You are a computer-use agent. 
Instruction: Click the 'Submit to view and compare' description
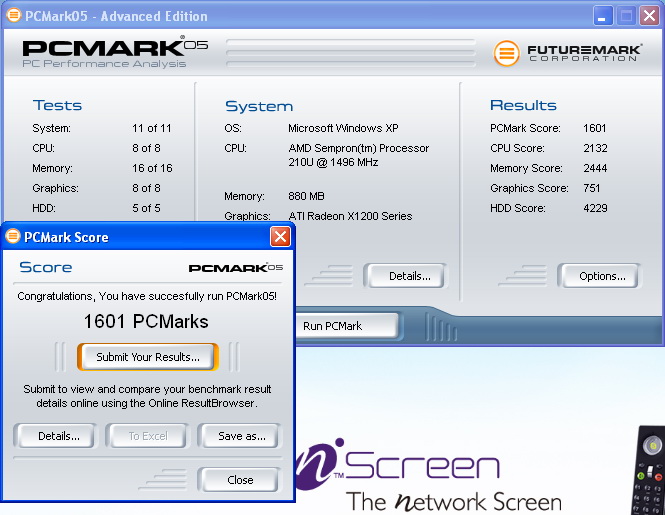(147, 396)
